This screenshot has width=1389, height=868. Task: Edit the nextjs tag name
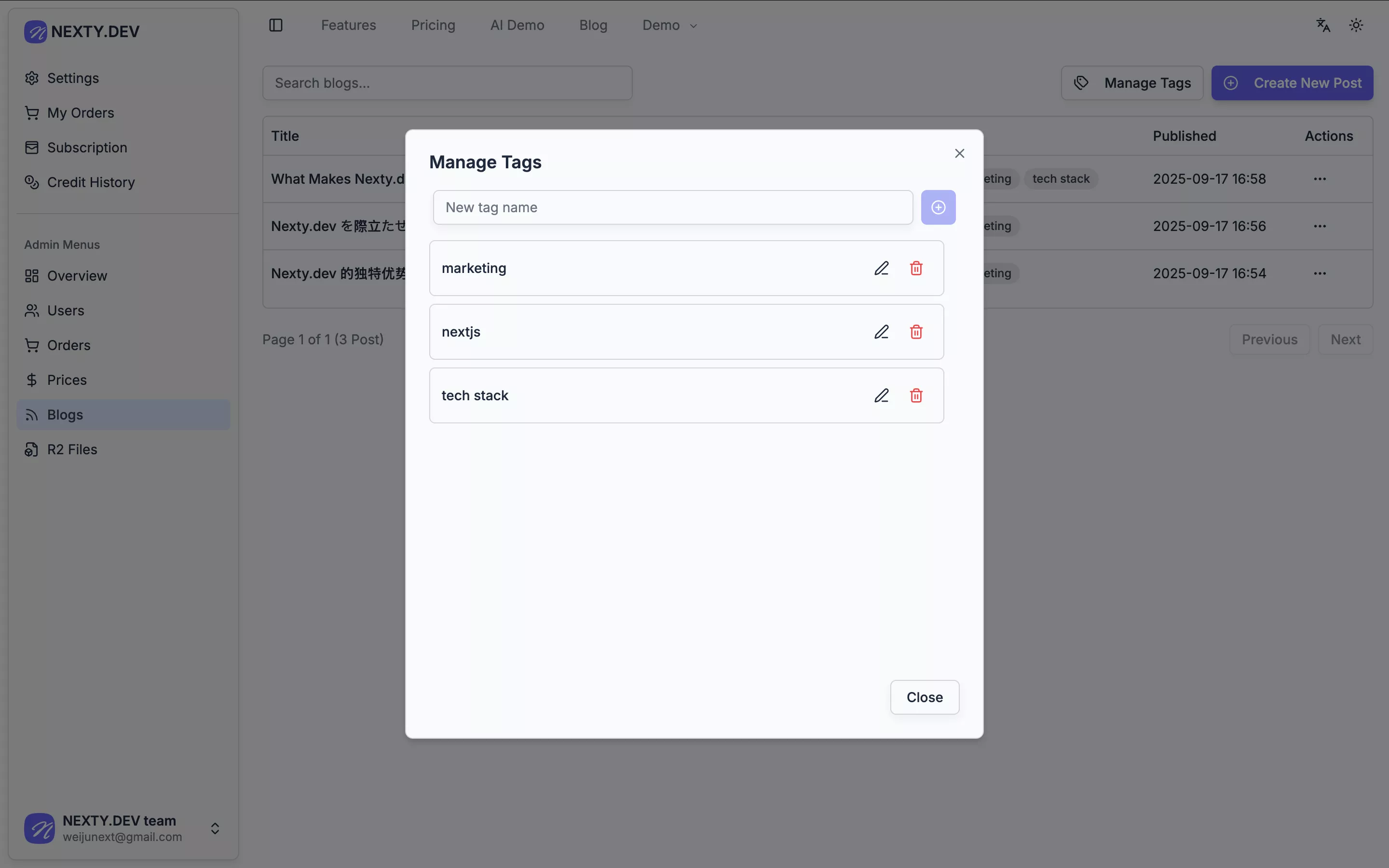[x=881, y=332]
